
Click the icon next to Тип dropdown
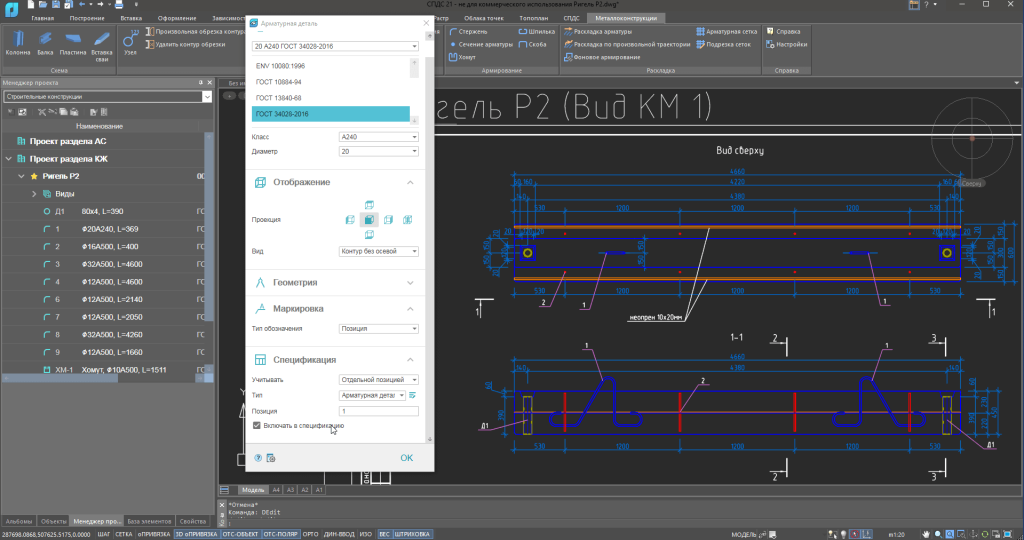(x=412, y=396)
